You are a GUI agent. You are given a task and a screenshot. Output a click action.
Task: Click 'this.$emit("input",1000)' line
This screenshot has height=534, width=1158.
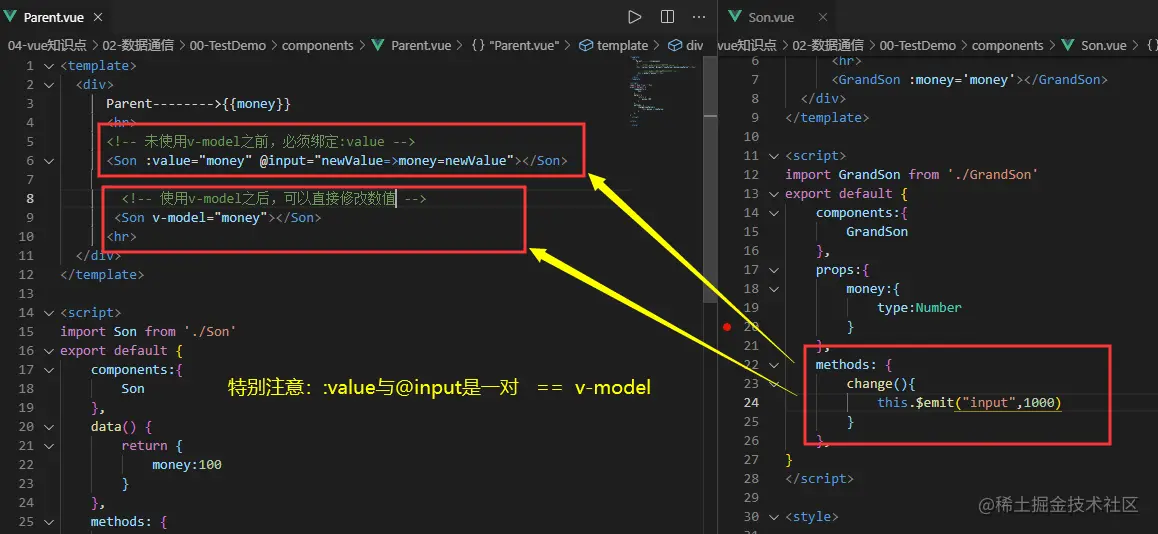click(969, 403)
